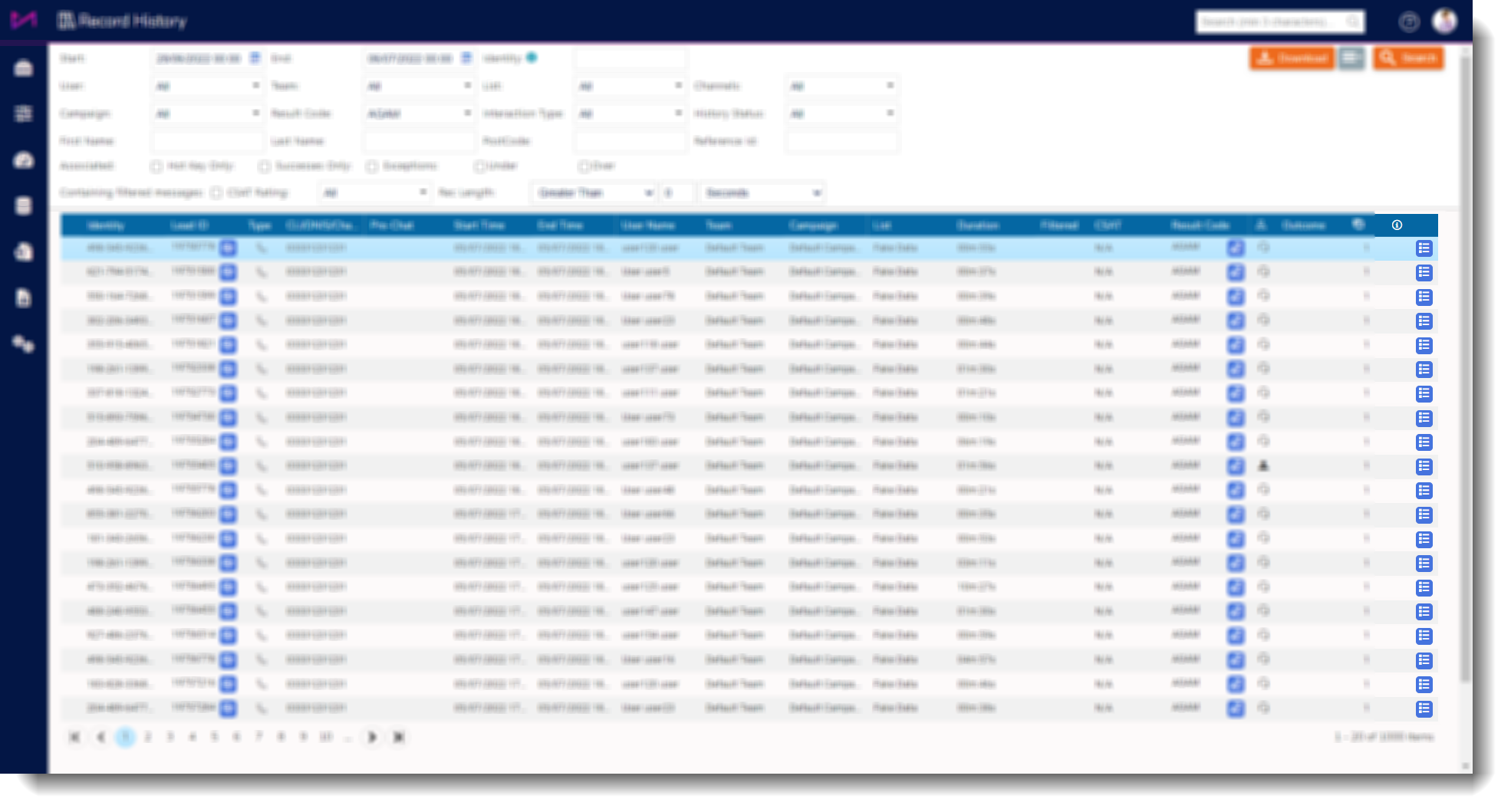Click the First Name input field
Screen dimensions: 1511x812
(x=207, y=141)
